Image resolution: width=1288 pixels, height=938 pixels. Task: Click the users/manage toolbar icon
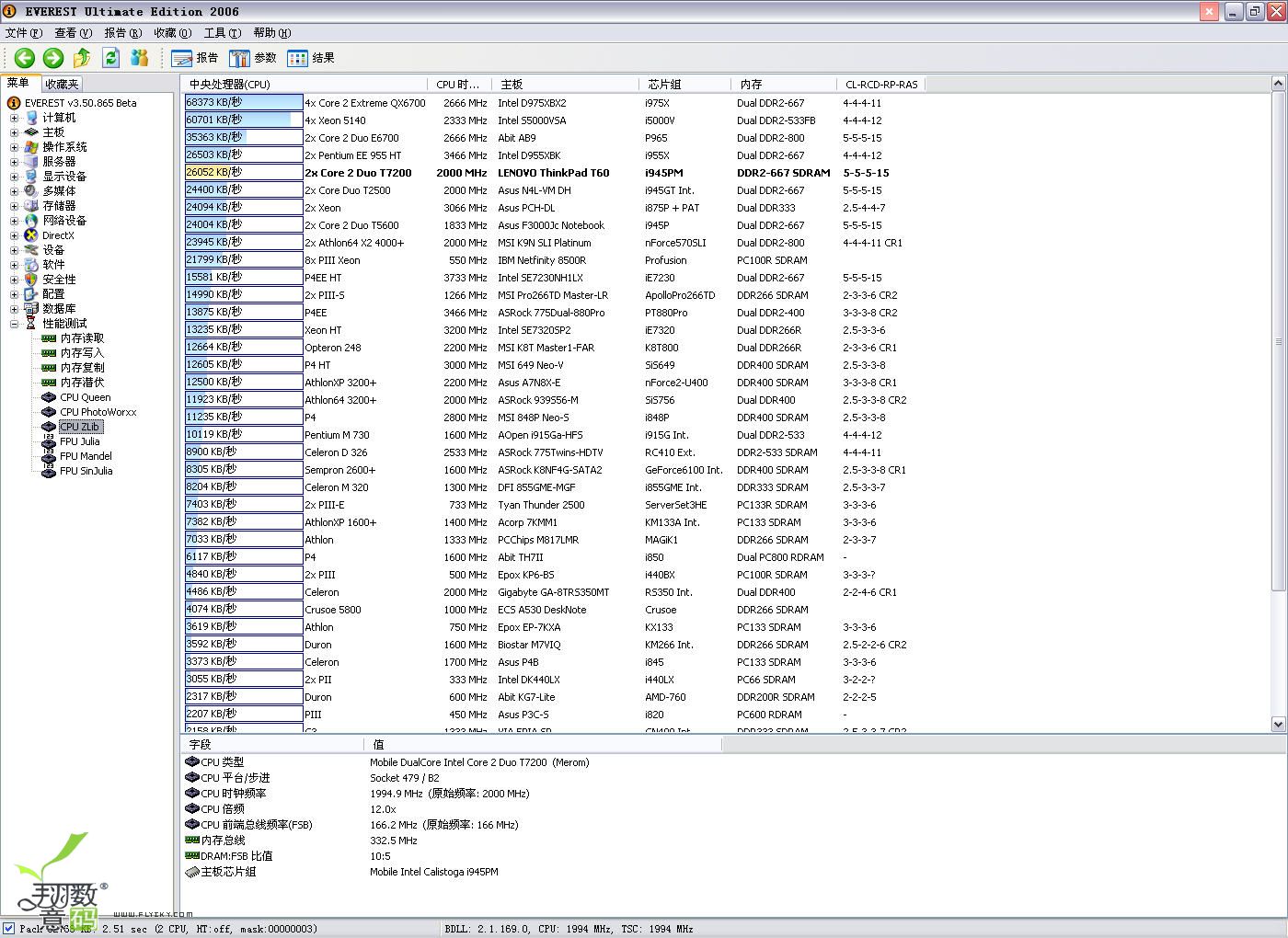[140, 58]
